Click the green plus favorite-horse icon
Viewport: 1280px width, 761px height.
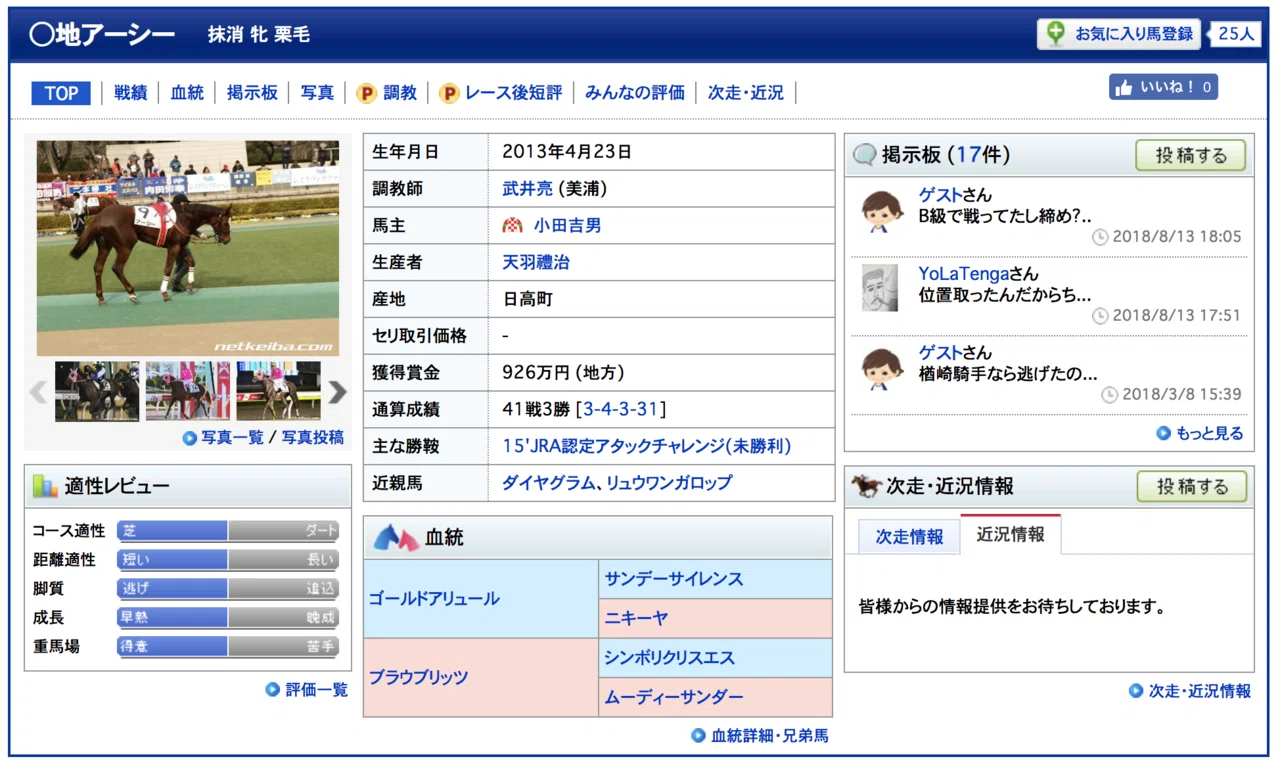pyautogui.click(x=1056, y=34)
